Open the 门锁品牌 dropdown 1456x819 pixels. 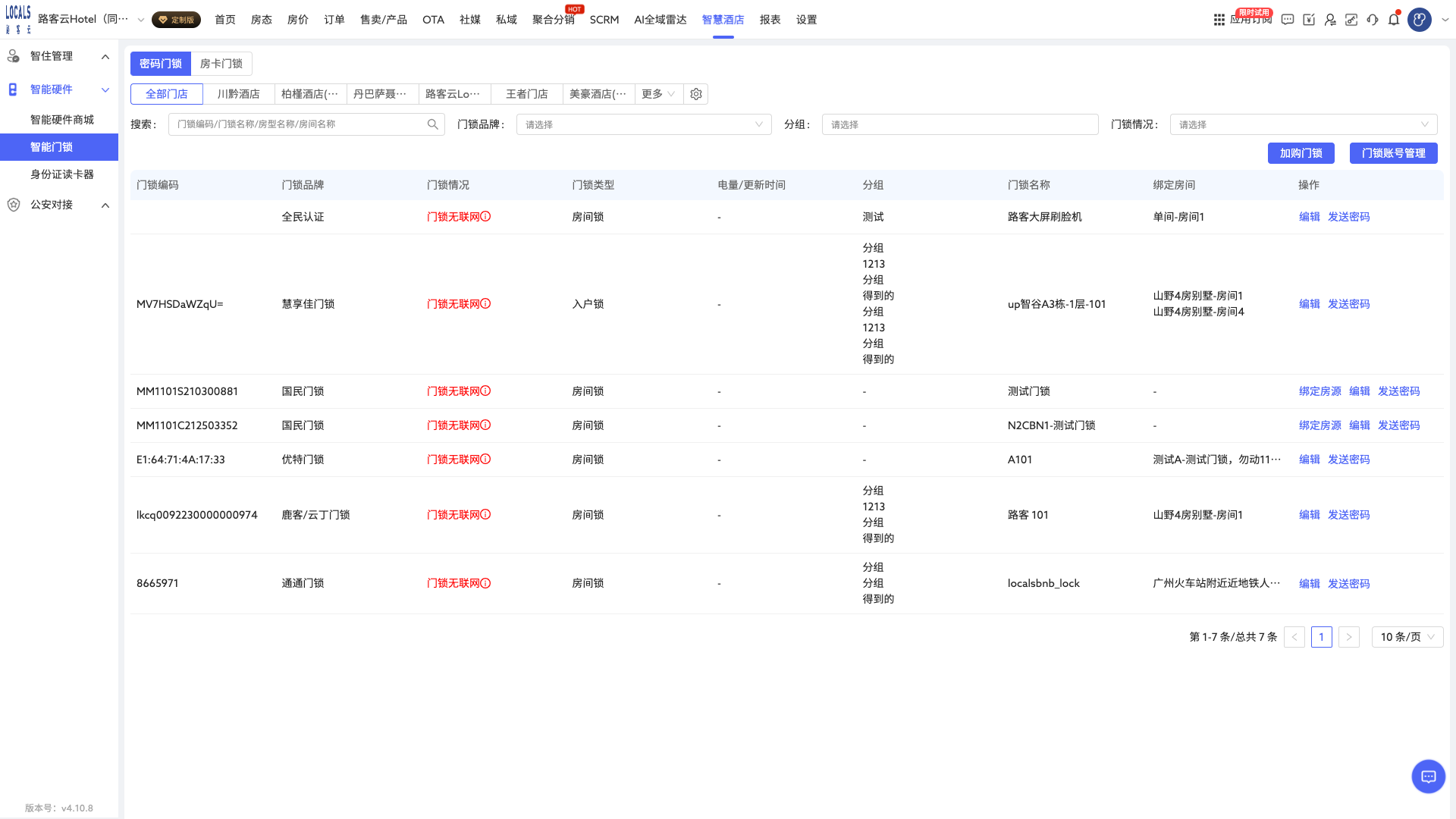coord(644,124)
